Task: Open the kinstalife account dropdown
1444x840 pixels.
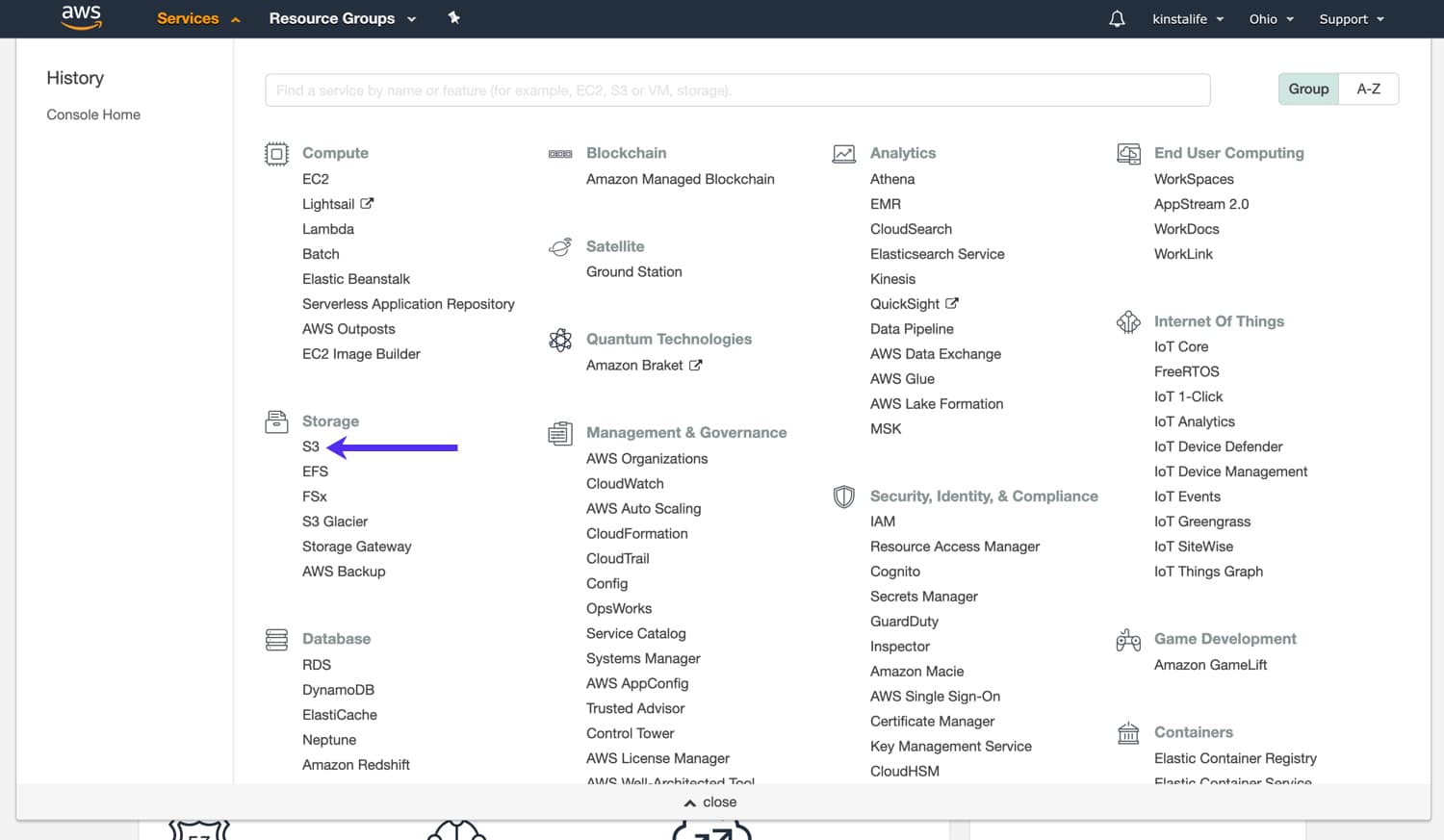Action: [x=1187, y=18]
